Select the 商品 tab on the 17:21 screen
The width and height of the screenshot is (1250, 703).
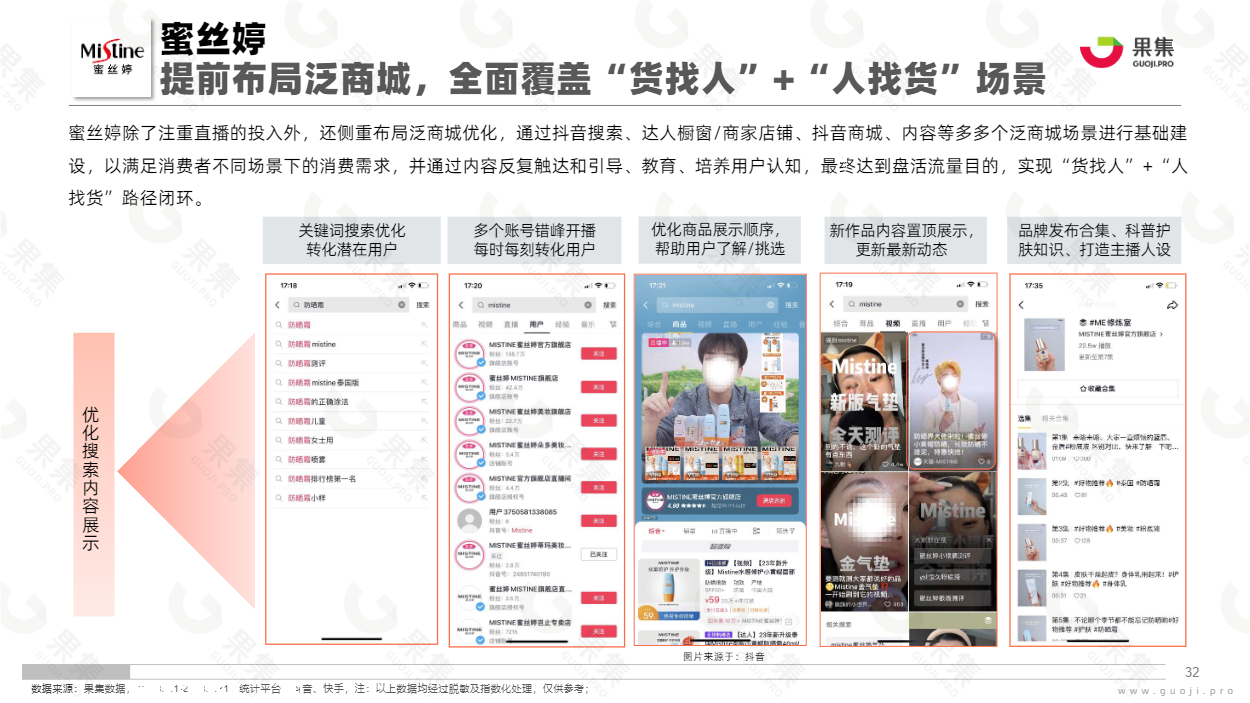(680, 325)
